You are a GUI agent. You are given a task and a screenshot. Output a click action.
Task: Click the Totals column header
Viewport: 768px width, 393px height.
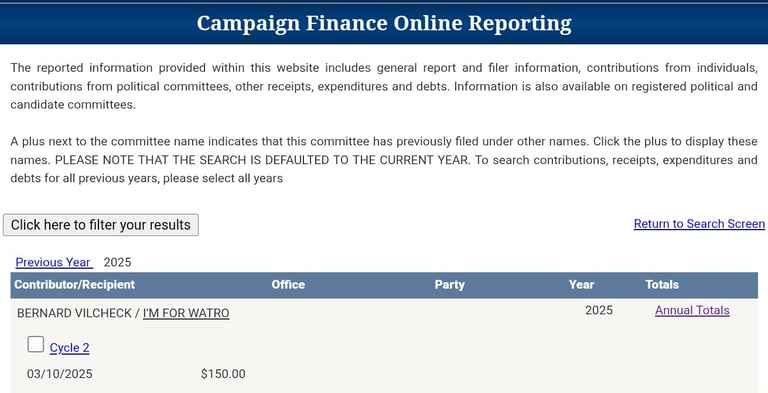point(662,285)
